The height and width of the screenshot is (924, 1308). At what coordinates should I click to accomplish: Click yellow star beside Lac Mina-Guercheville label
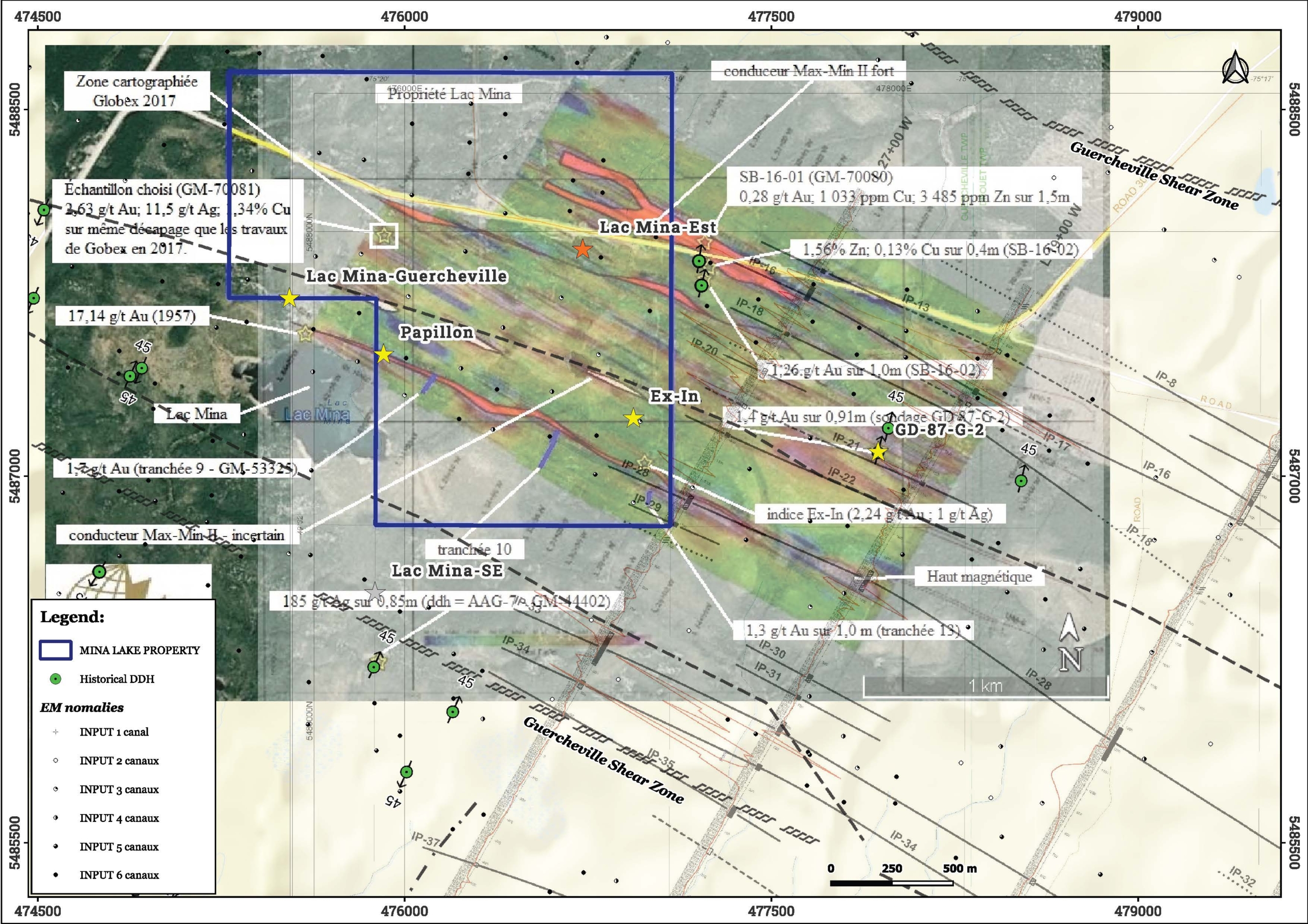coord(289,297)
